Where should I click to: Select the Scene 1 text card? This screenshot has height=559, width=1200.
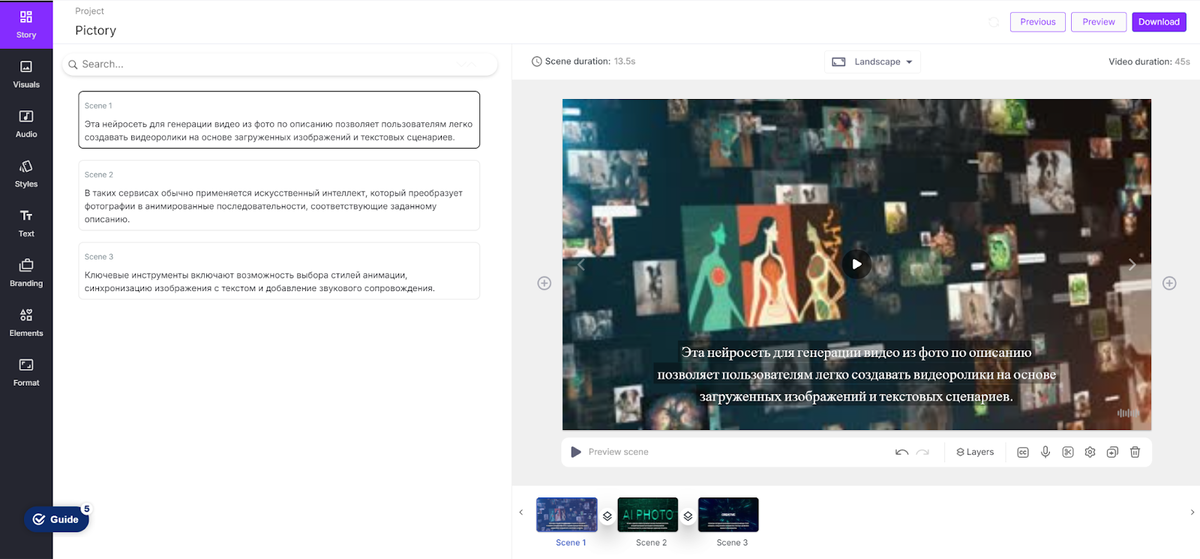click(x=279, y=120)
